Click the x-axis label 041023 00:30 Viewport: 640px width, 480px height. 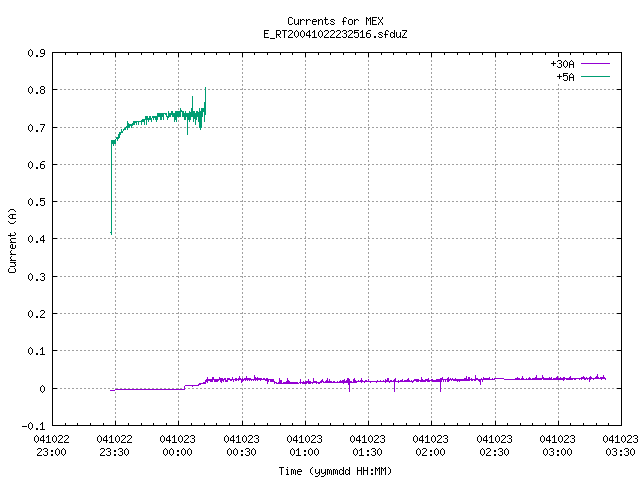241,446
